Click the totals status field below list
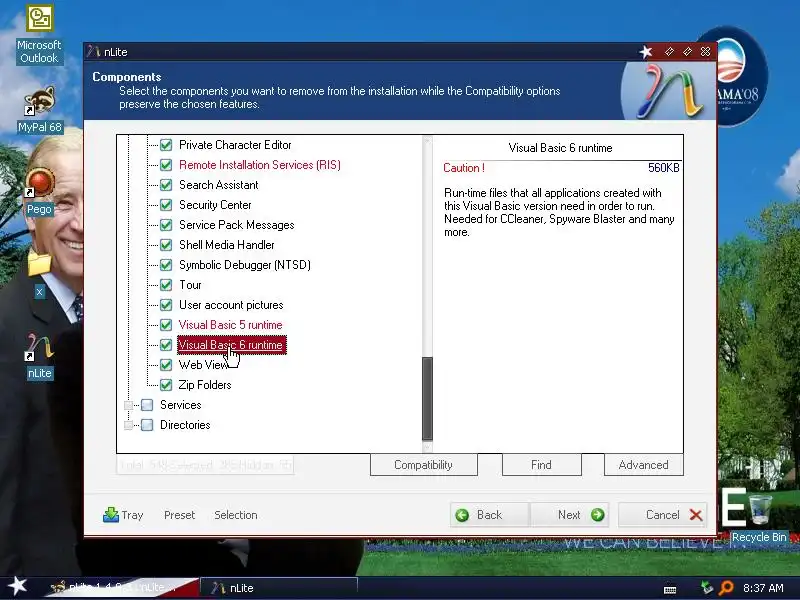Image resolution: width=800 pixels, height=600 pixels. pos(205,465)
